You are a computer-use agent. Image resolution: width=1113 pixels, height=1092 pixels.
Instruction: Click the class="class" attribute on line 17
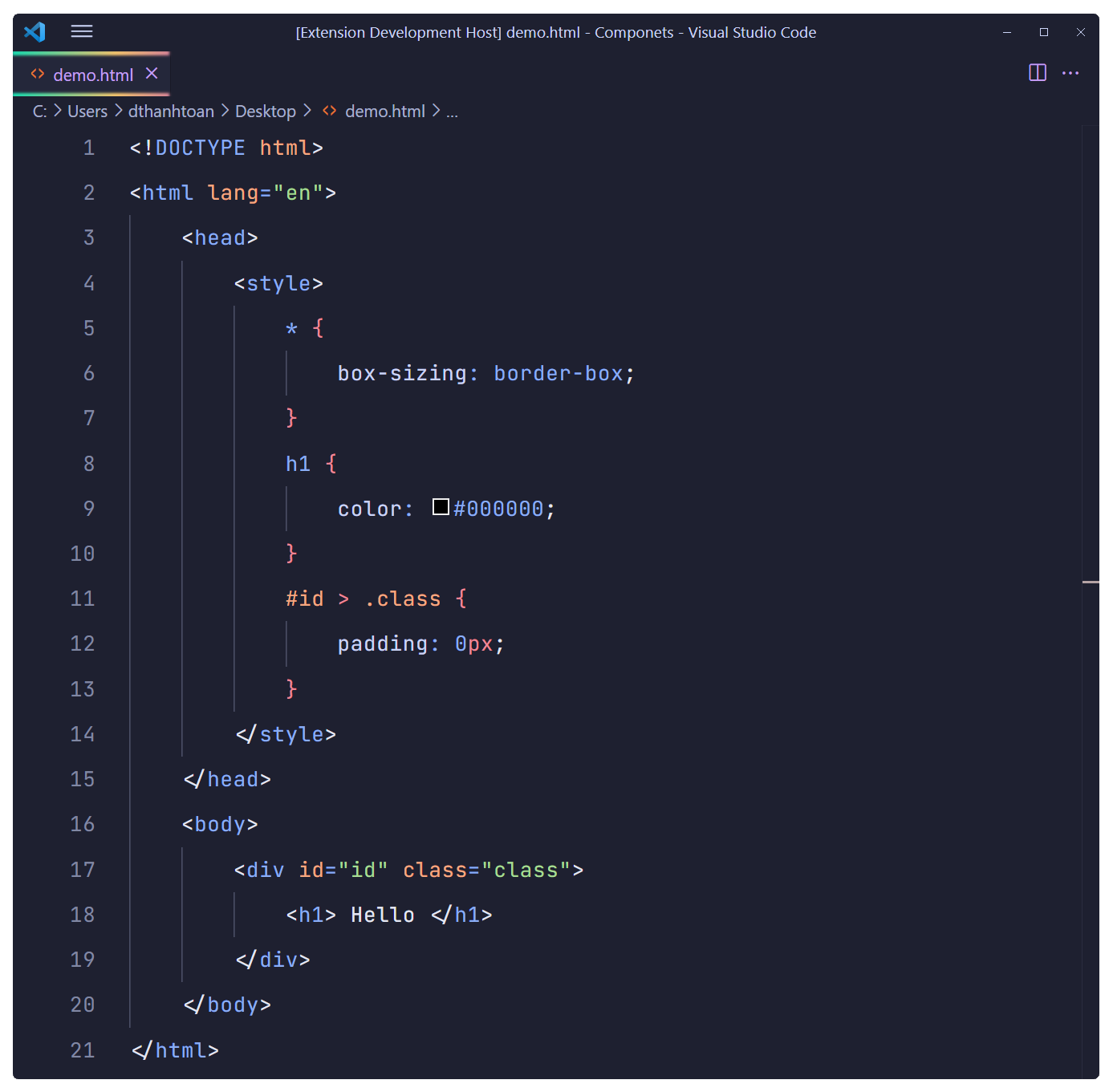487,871
